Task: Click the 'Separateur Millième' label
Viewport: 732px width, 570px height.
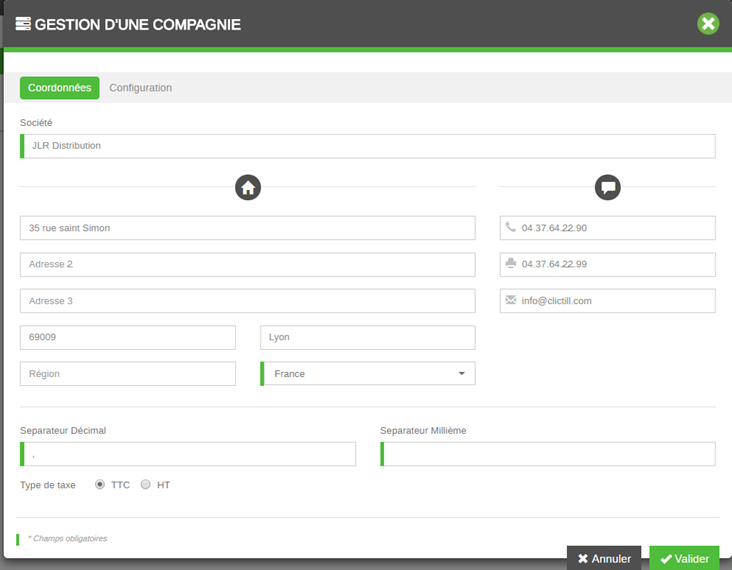Action: click(x=423, y=430)
